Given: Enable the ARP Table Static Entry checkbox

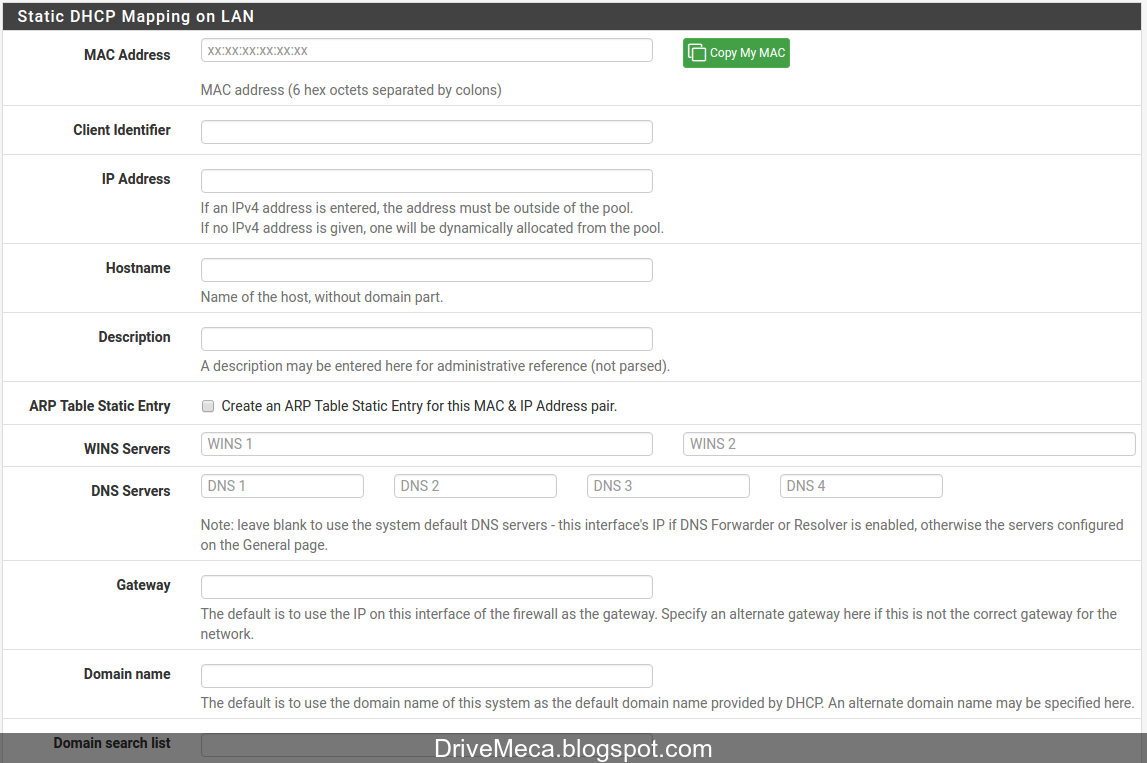Looking at the screenshot, I should point(208,406).
